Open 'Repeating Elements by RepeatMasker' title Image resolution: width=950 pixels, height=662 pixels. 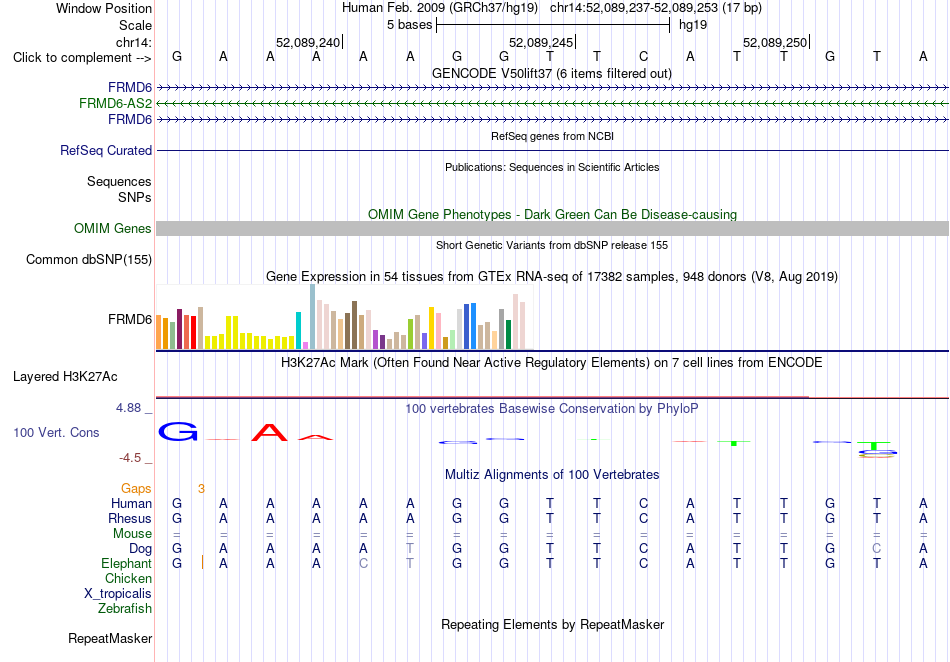(552, 624)
